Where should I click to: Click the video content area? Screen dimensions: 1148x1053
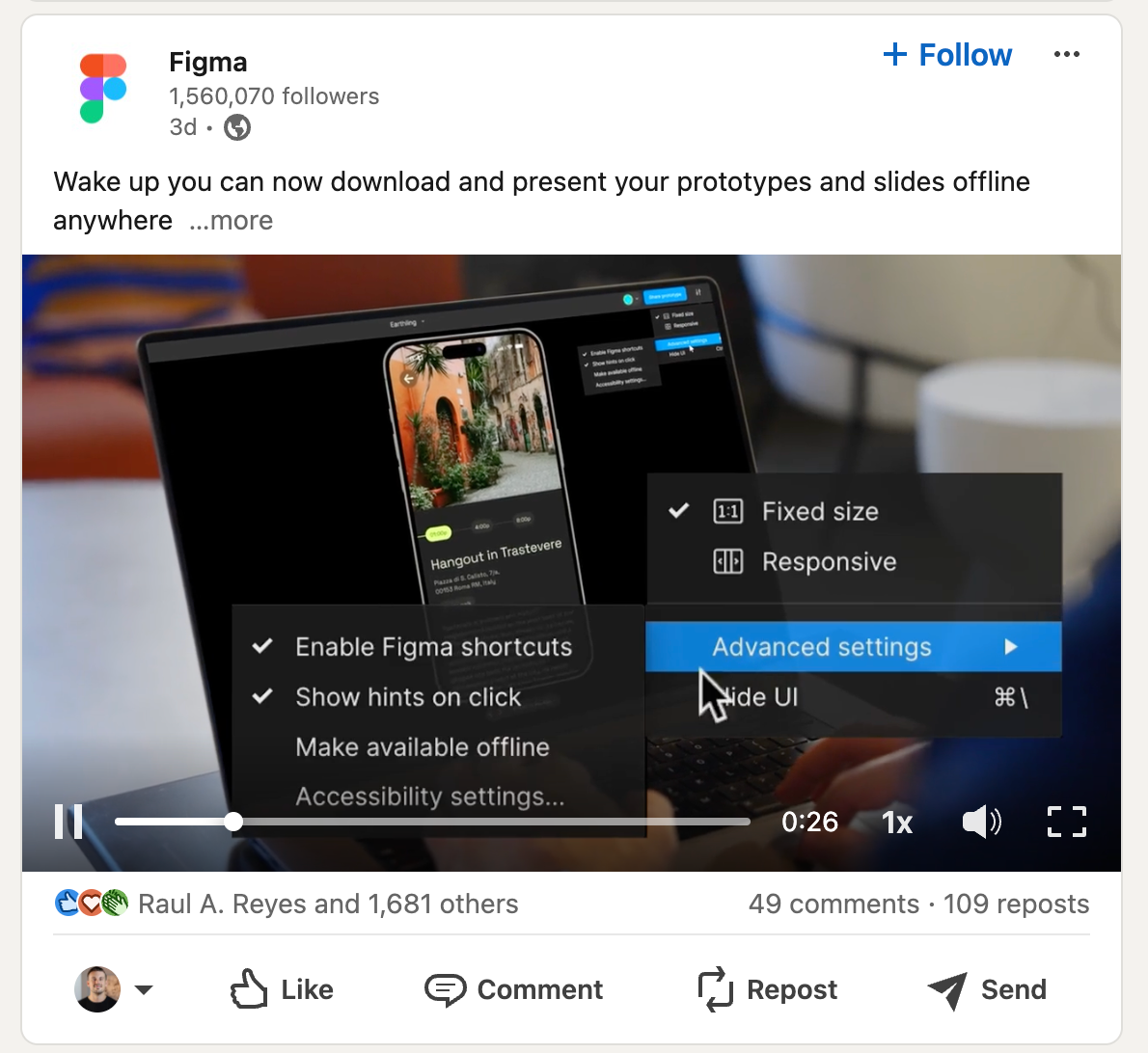(x=571, y=563)
